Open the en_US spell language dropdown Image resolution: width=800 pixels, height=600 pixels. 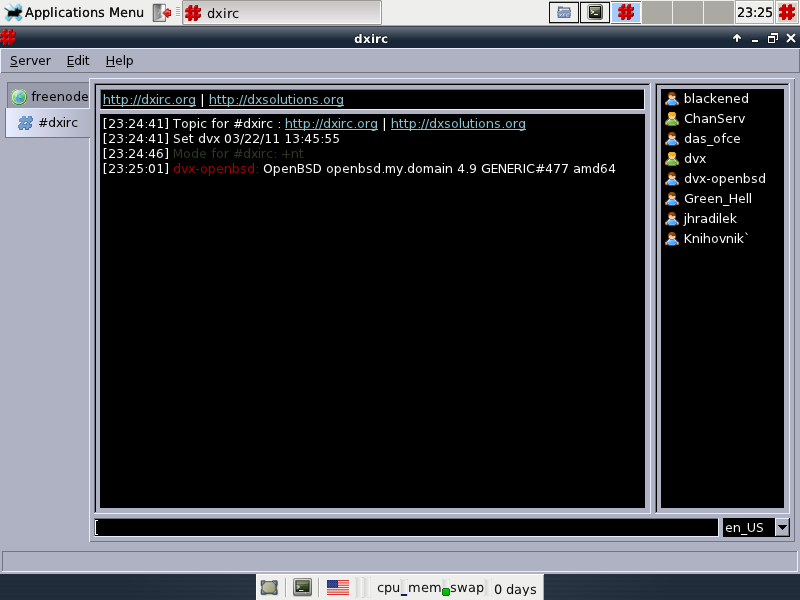tap(782, 527)
